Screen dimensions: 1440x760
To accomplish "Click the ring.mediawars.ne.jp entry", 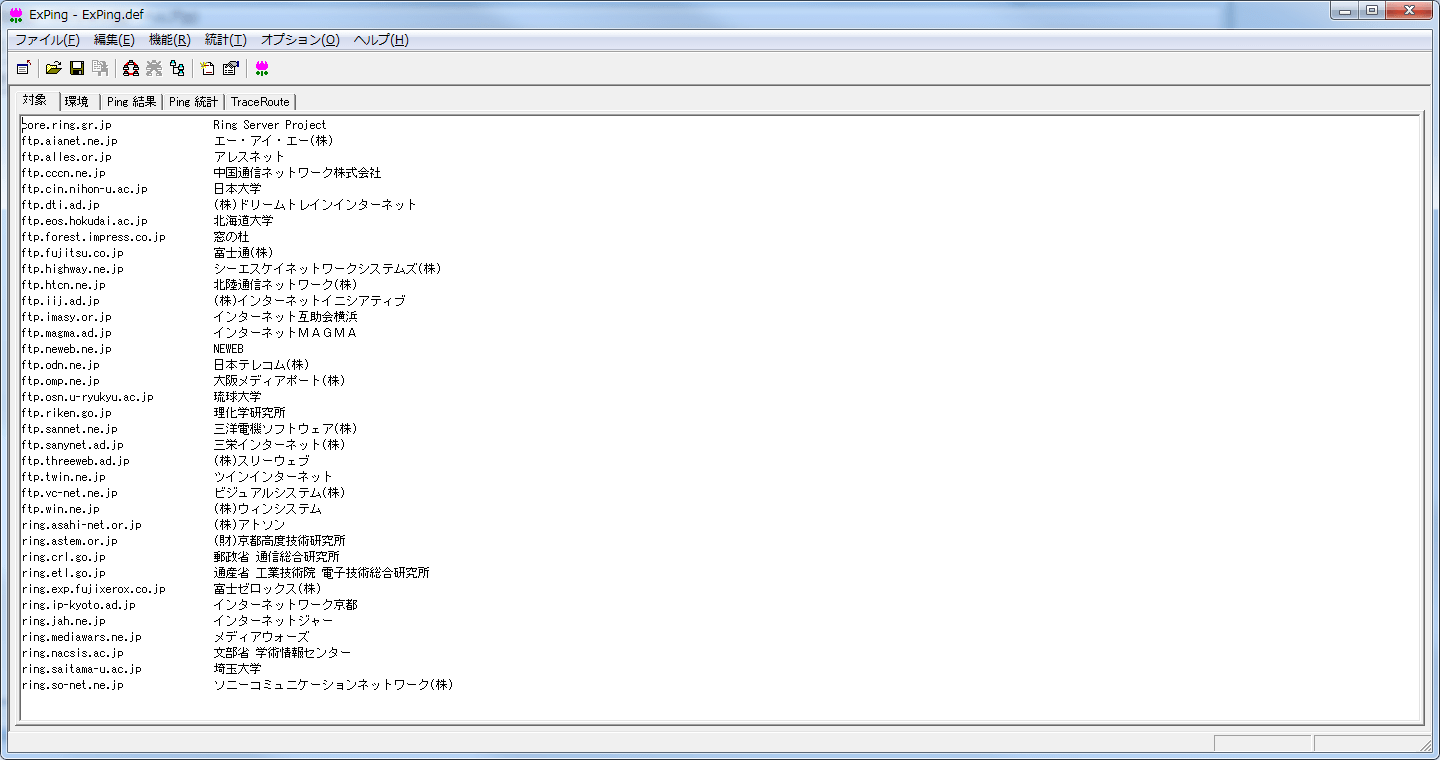I will [x=82, y=637].
